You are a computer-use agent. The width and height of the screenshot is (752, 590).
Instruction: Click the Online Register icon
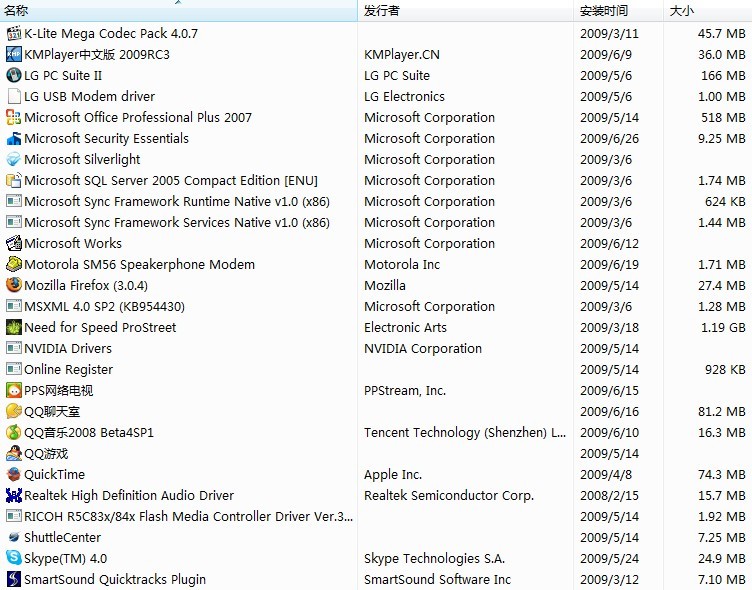(14, 369)
